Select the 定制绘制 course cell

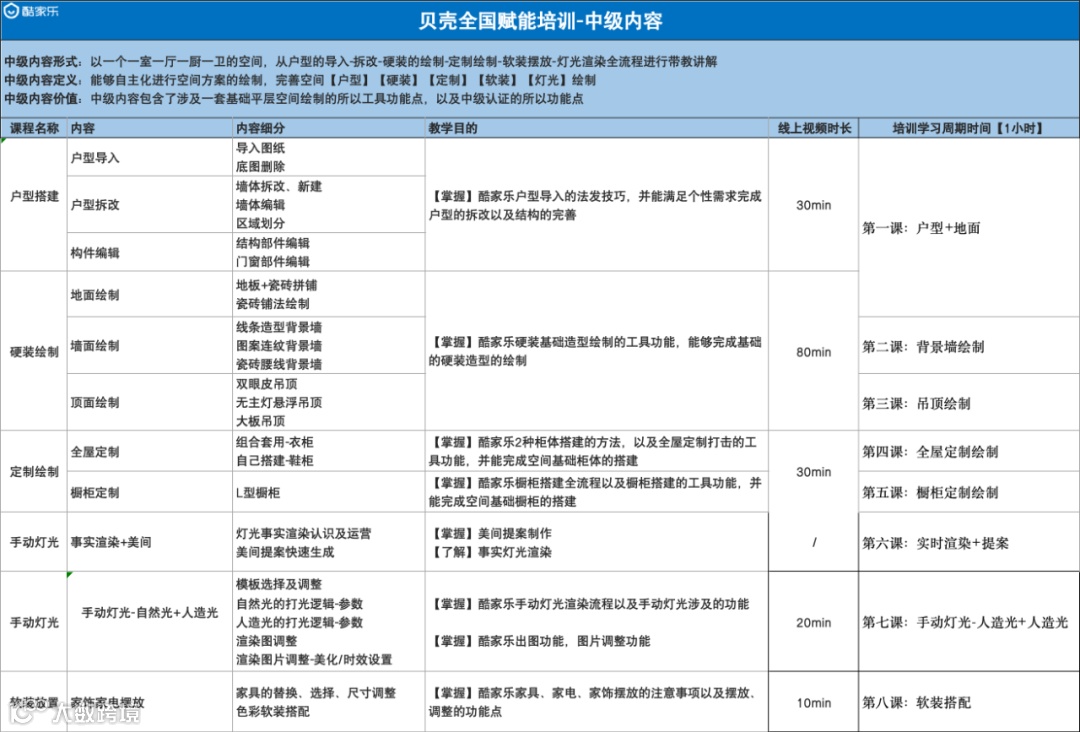tap(34, 472)
